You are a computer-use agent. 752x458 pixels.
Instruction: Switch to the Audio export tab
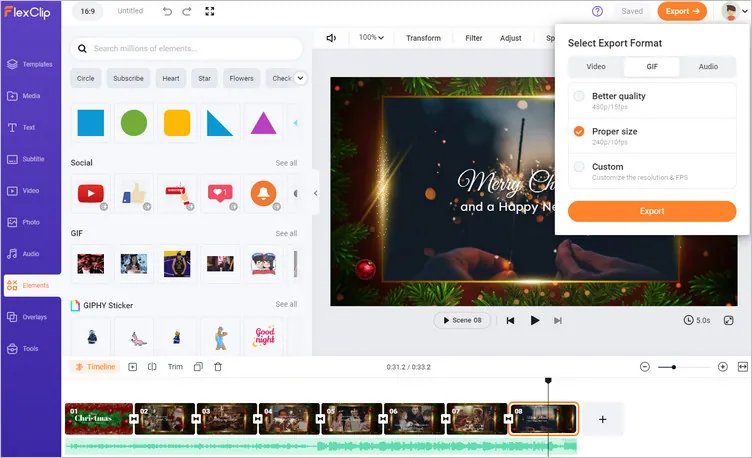[708, 67]
